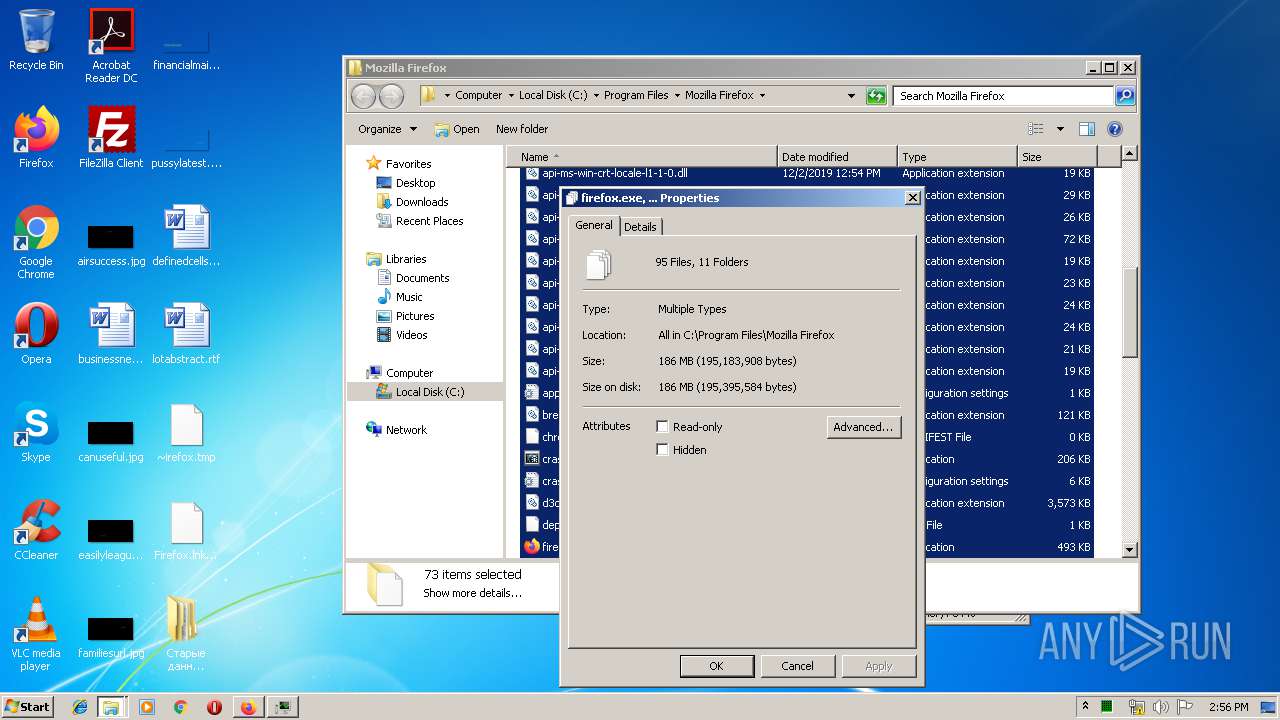This screenshot has height=720, width=1280.
Task: Expand the Mozilla Firefox breadcrumb arrow
Action: click(x=762, y=96)
